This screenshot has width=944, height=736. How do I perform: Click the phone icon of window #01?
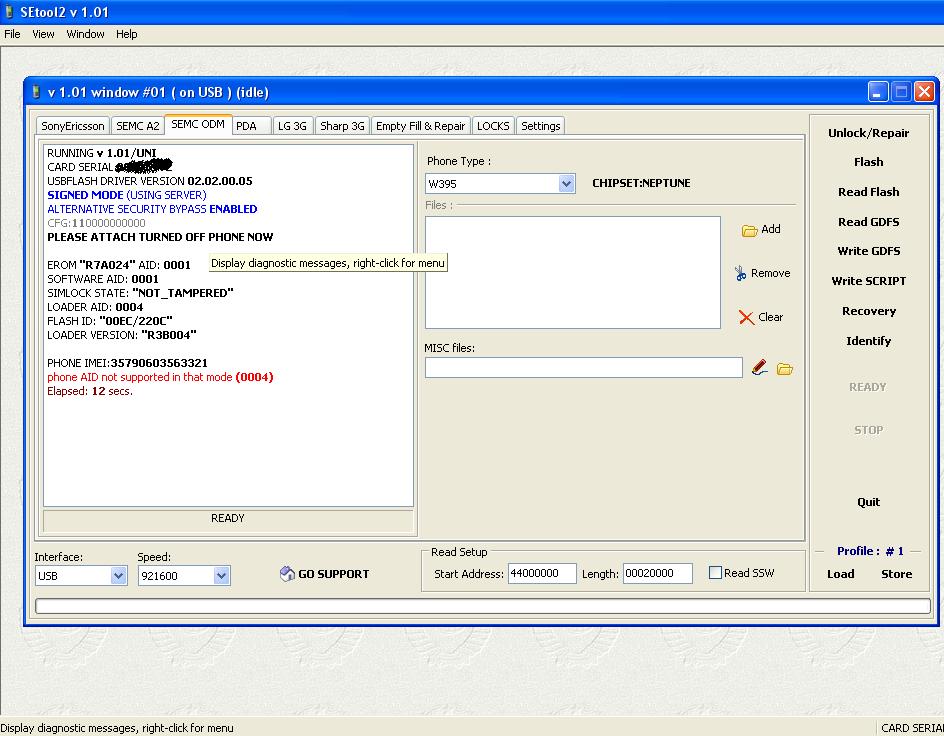tap(36, 92)
